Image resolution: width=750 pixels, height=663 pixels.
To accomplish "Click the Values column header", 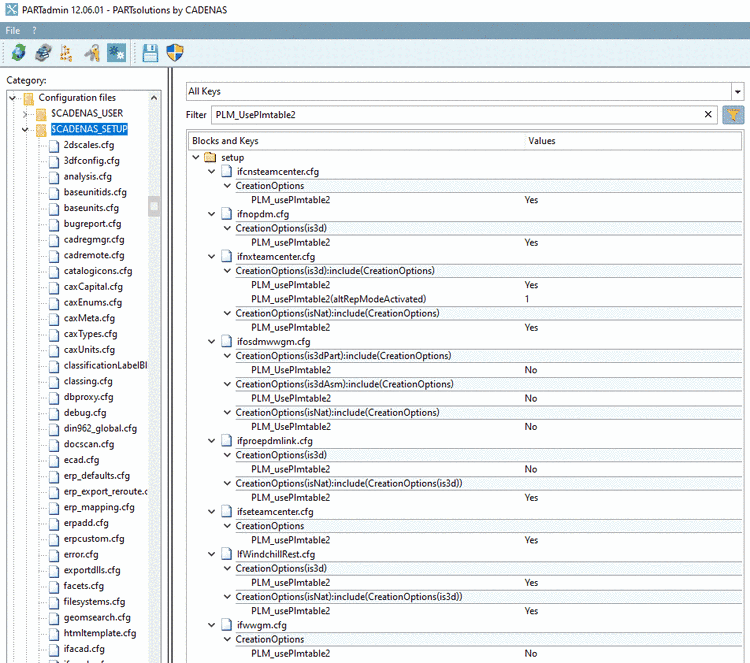I will 633,141.
